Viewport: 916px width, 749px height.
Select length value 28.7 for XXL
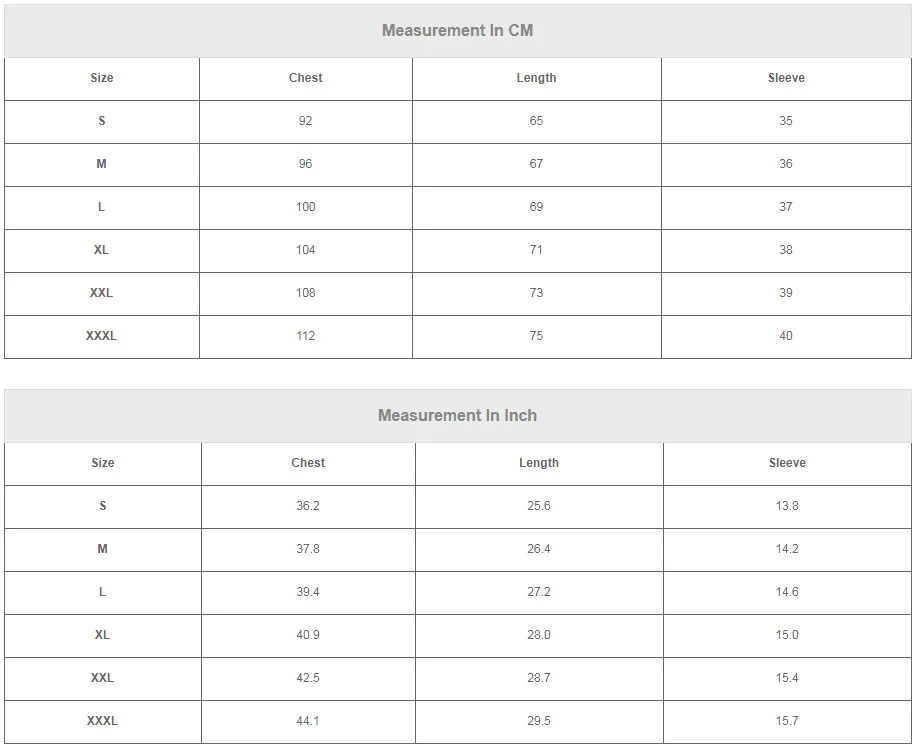(539, 678)
